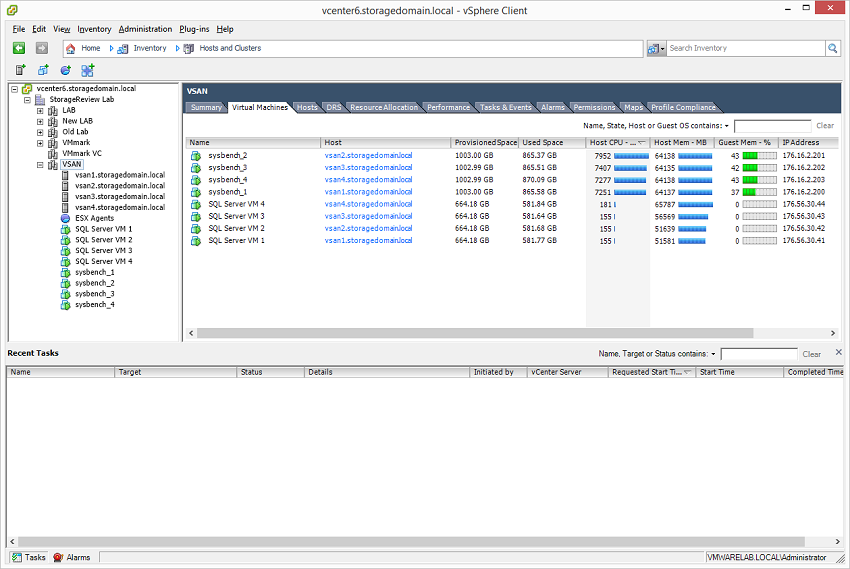
Task: Select the vcenter6.storagedomain.local server icon
Action: [27, 89]
